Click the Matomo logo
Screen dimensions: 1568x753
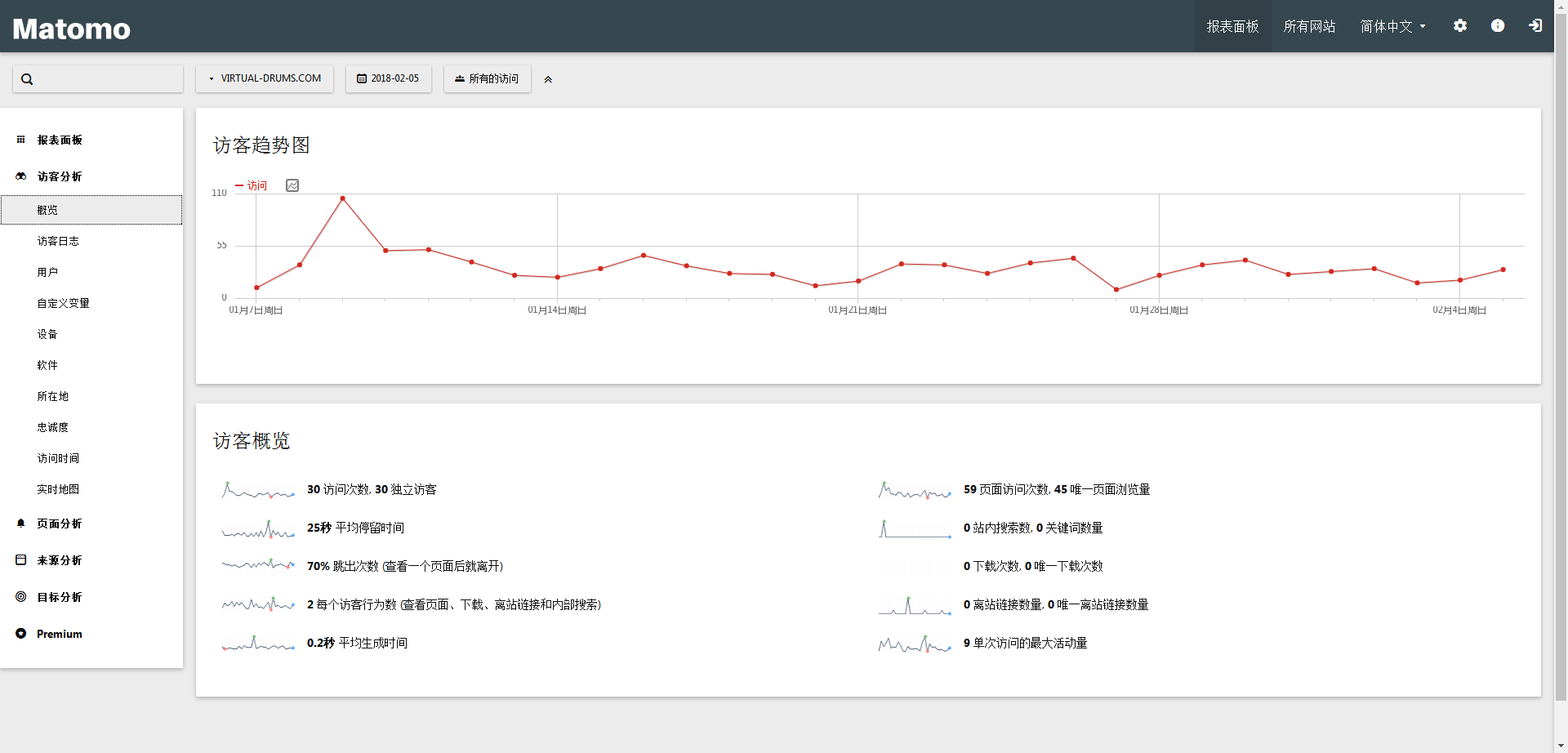pyautogui.click(x=72, y=29)
